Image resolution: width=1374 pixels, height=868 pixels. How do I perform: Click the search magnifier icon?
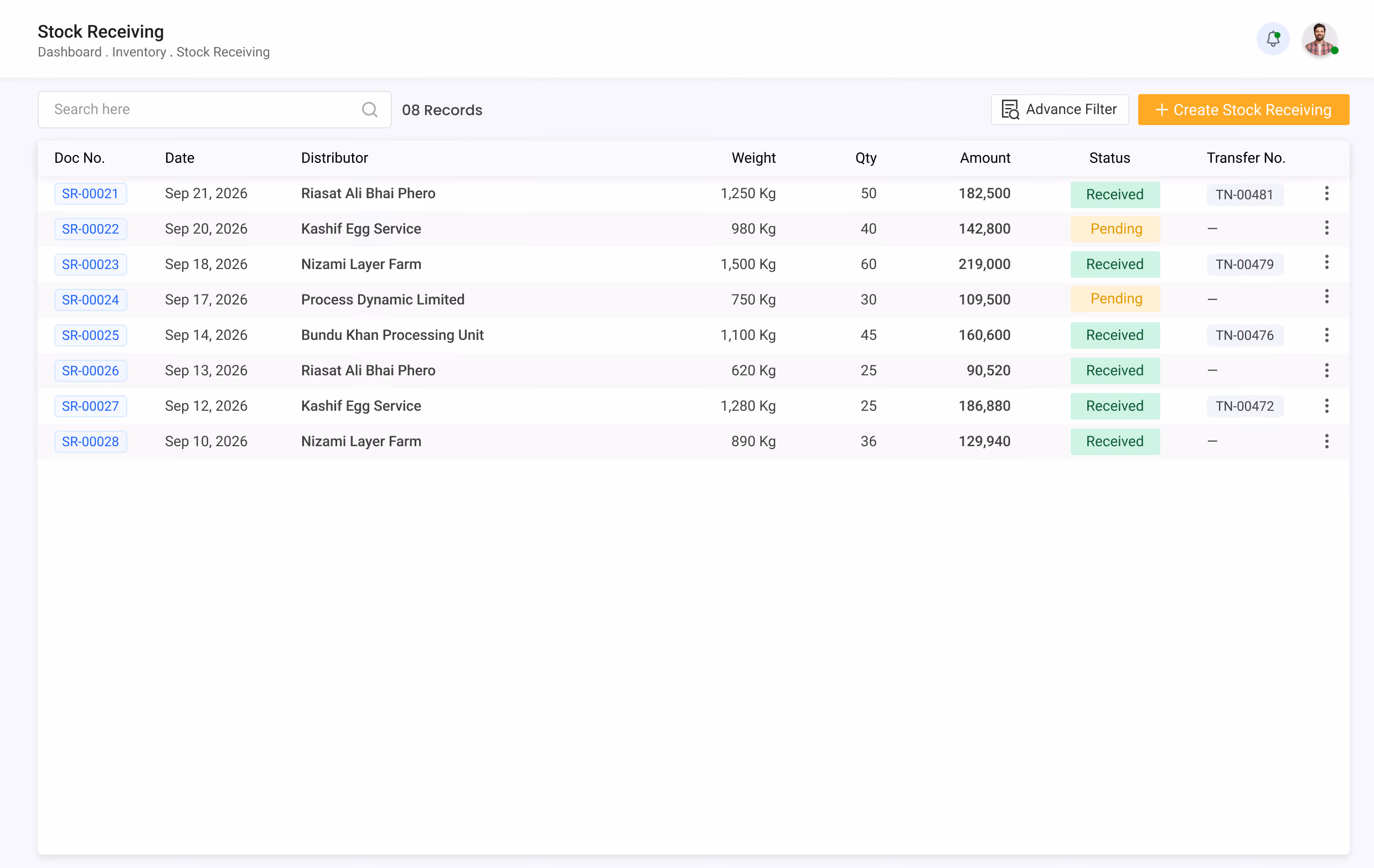pos(370,110)
